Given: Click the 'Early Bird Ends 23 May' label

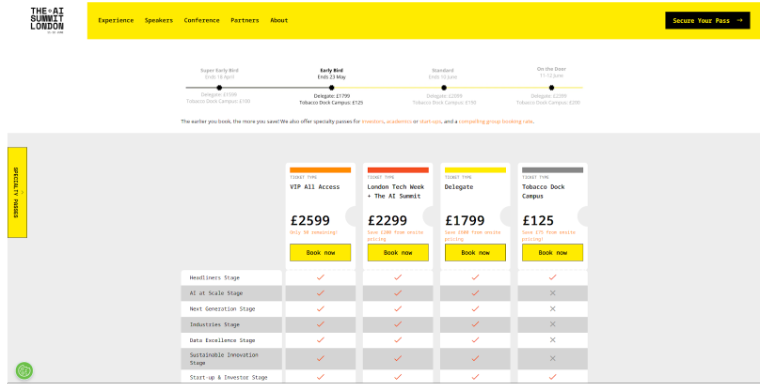Looking at the screenshot, I should [x=332, y=74].
